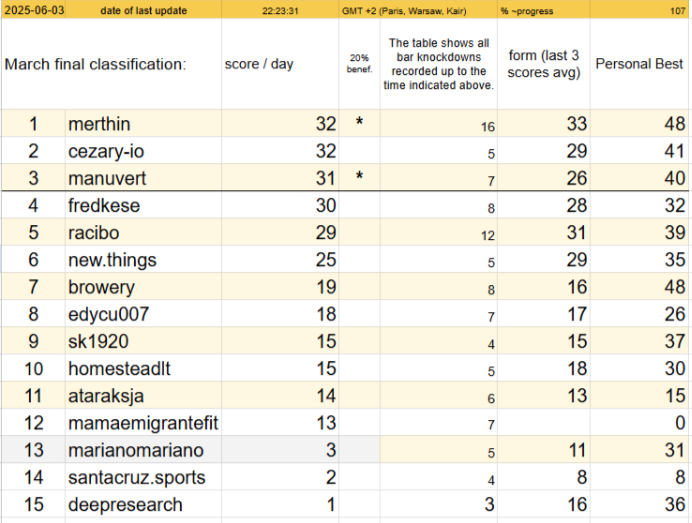Click the asterisk in manuvert's row
Image resolution: width=692 pixels, height=523 pixels.
tap(359, 177)
